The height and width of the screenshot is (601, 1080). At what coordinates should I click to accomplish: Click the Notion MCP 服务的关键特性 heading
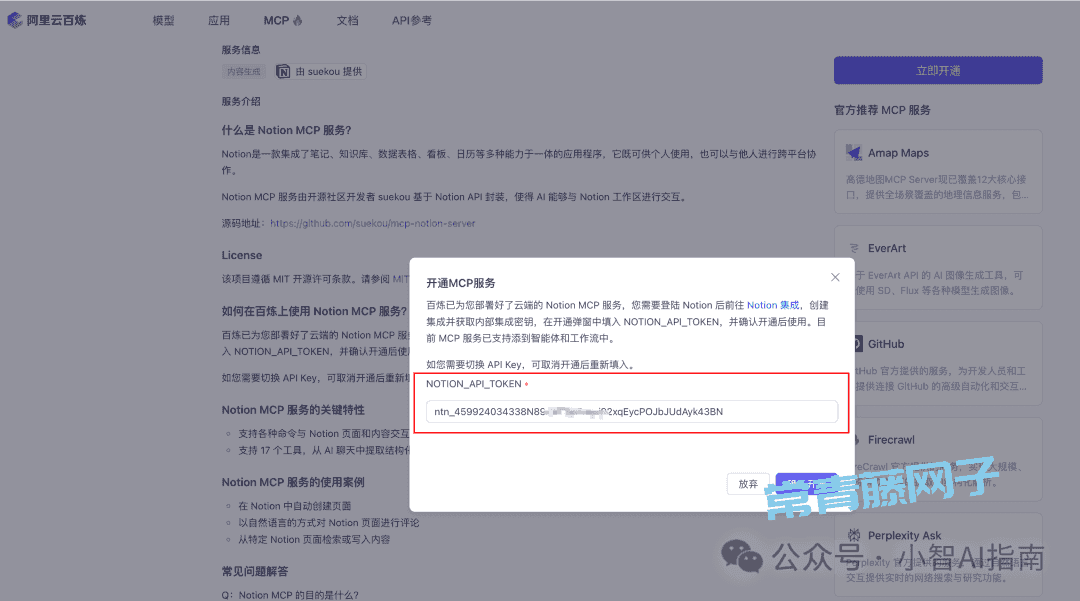pyautogui.click(x=293, y=410)
